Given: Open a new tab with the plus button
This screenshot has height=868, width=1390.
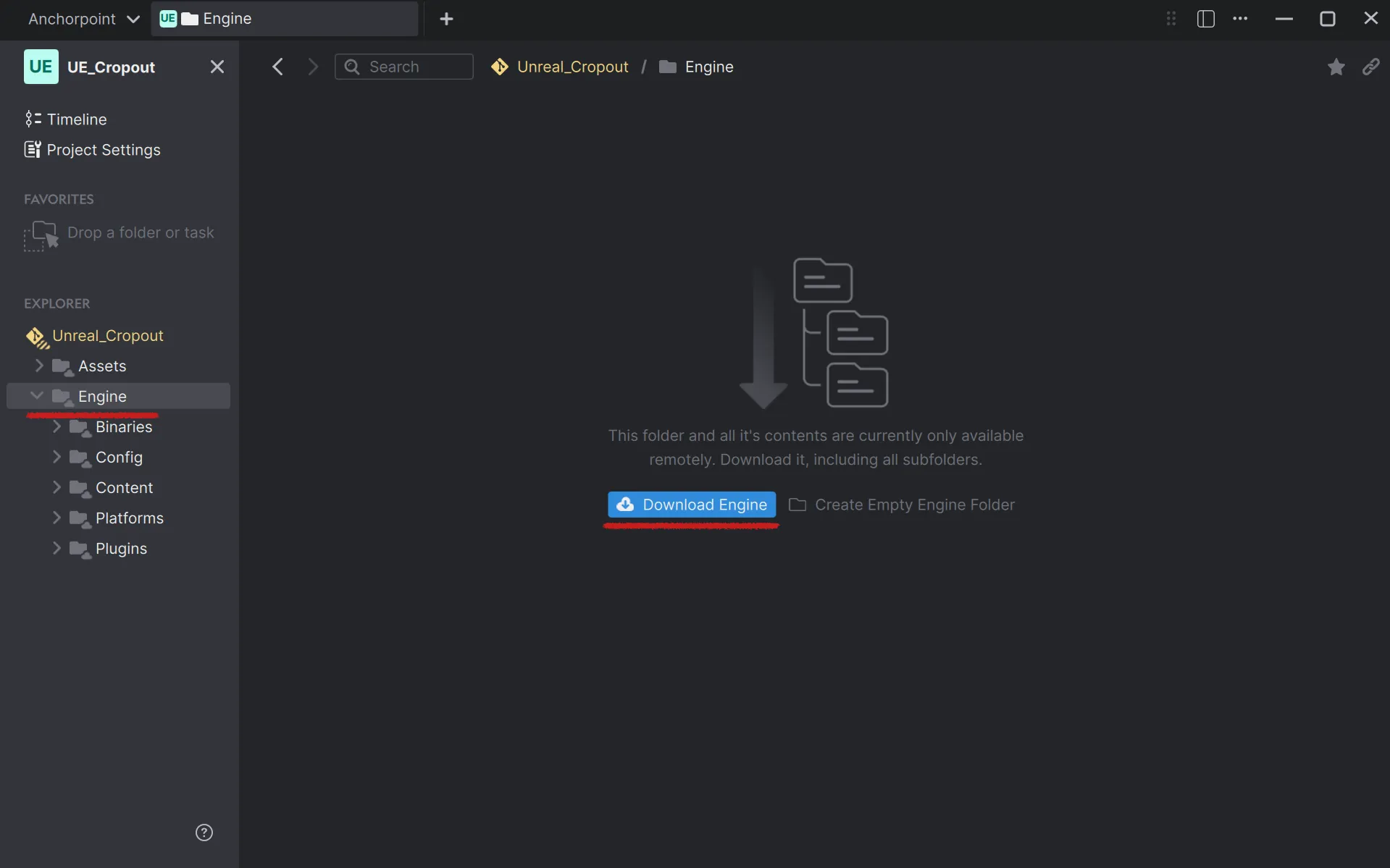Looking at the screenshot, I should point(447,19).
